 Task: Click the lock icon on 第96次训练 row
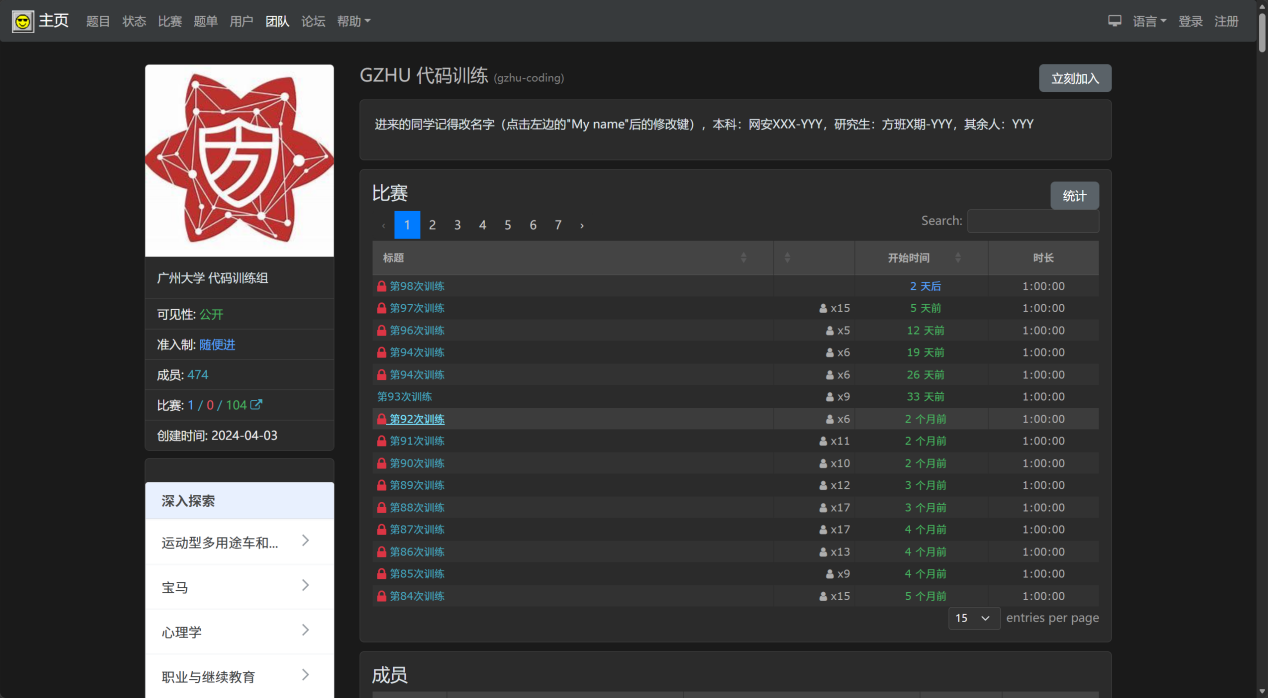click(381, 330)
